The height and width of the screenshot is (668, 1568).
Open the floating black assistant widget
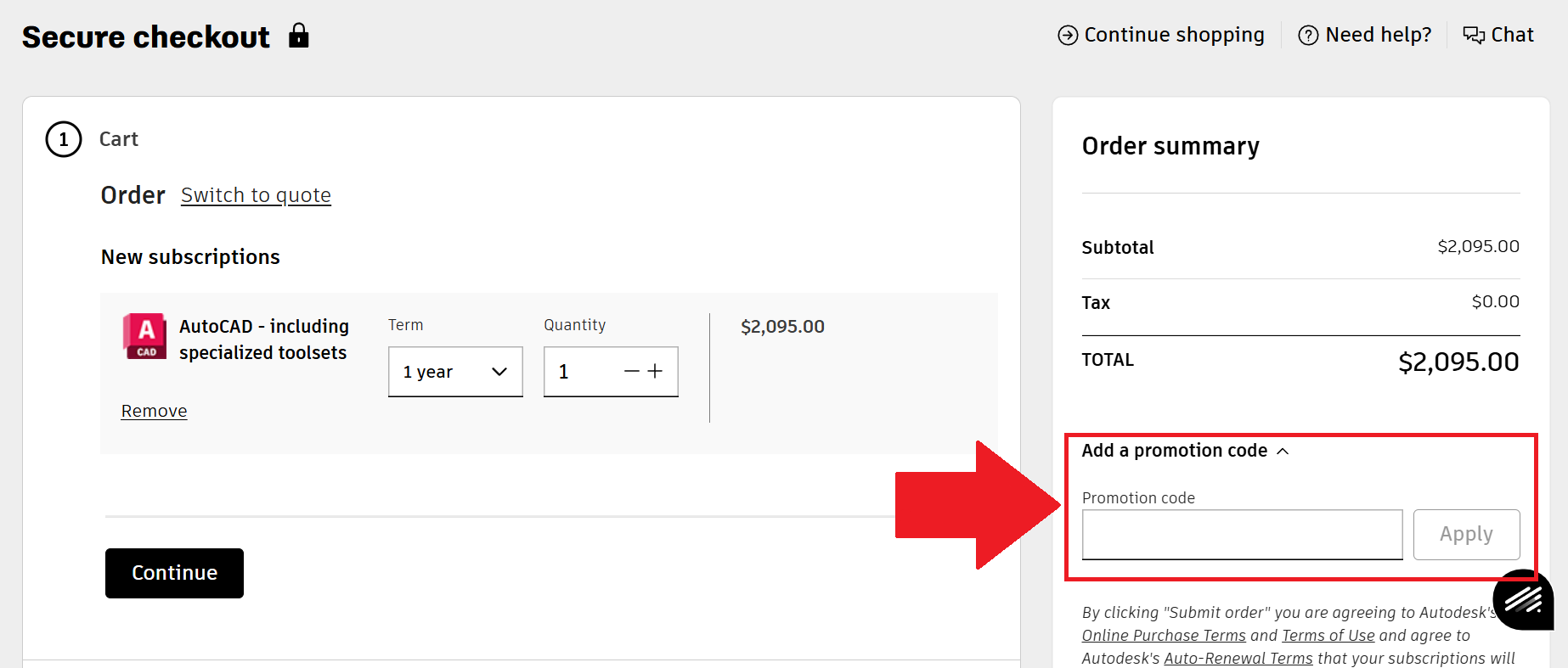[x=1523, y=600]
